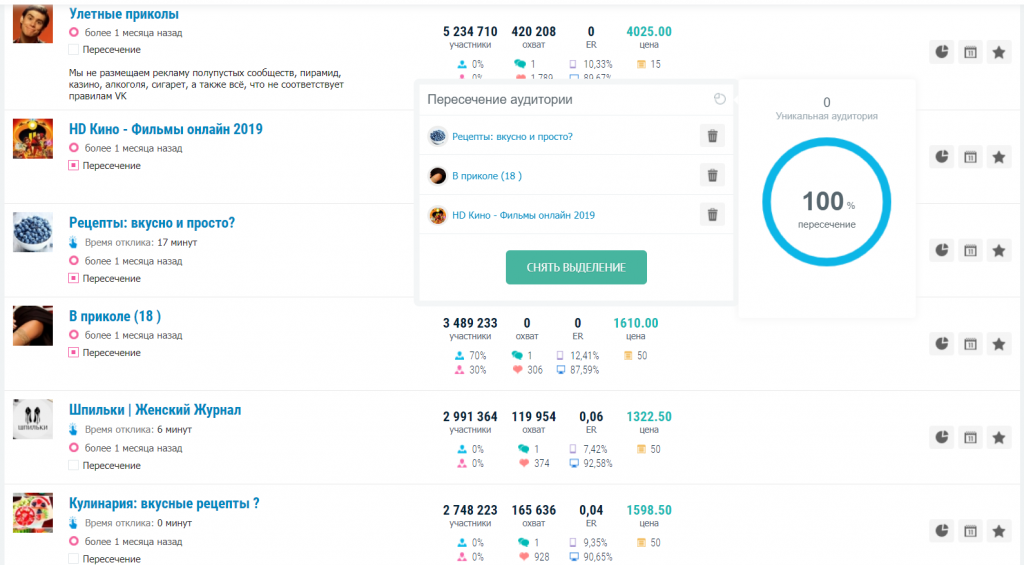Delete В приколе (18) using its trash icon

712,176
